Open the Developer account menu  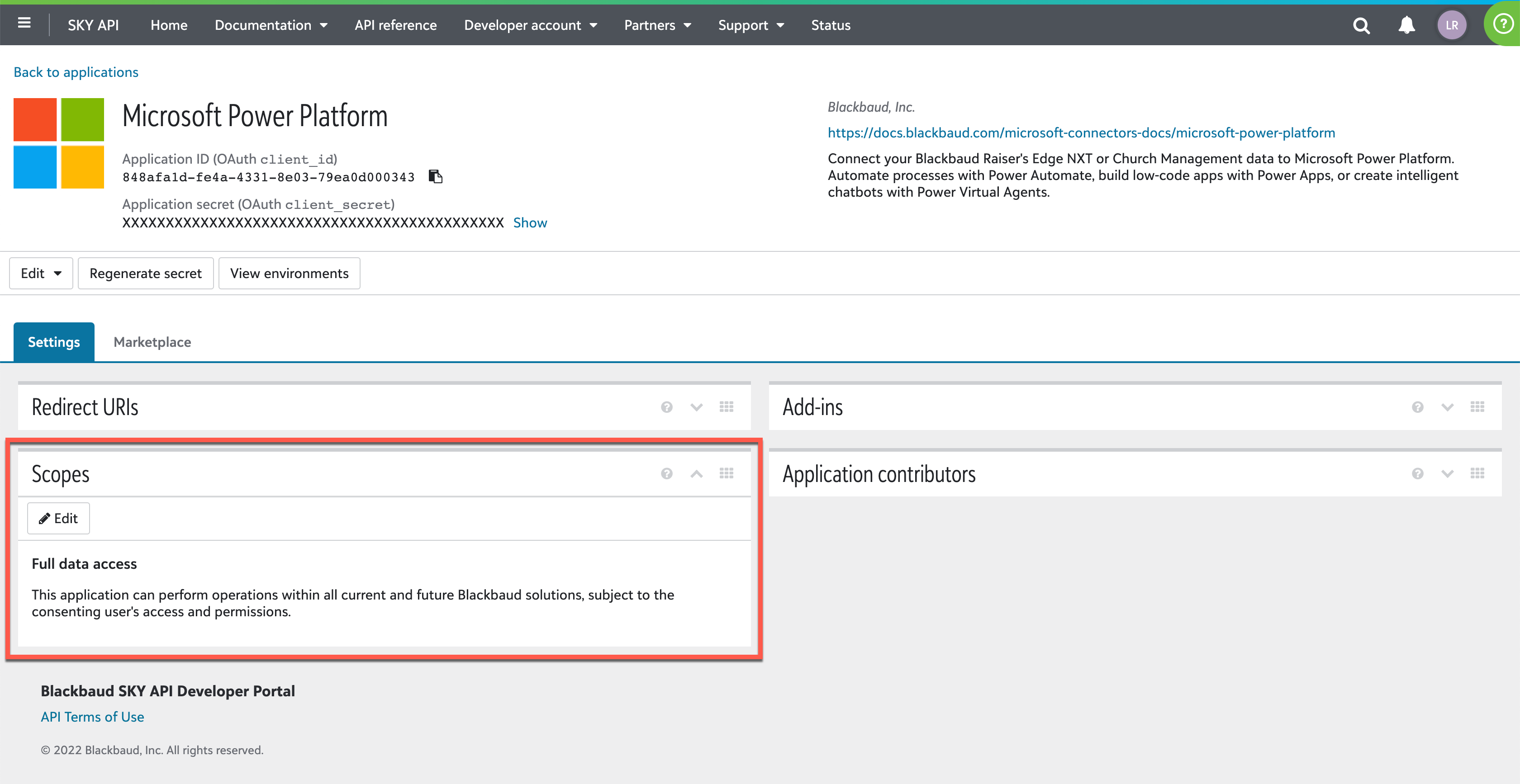pyautogui.click(x=530, y=25)
